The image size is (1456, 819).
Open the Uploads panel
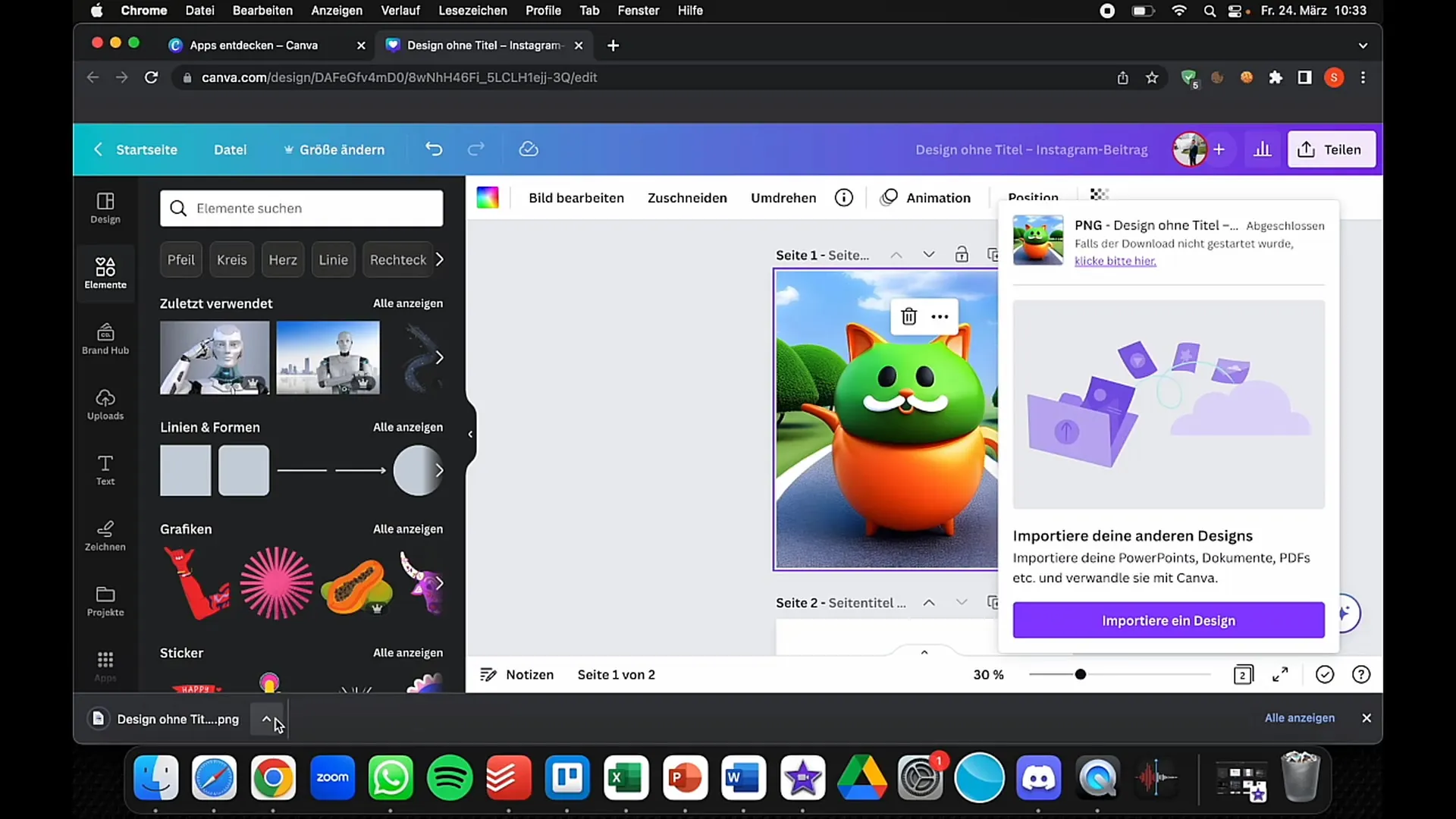(105, 405)
